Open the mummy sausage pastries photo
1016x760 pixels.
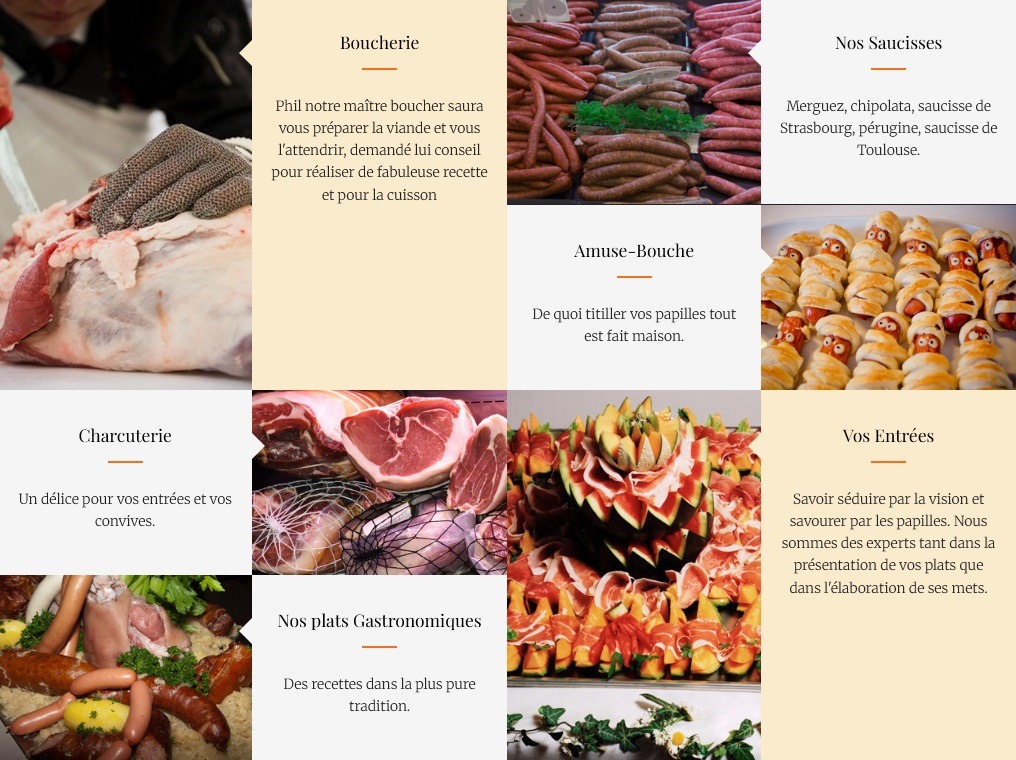pyautogui.click(x=888, y=297)
